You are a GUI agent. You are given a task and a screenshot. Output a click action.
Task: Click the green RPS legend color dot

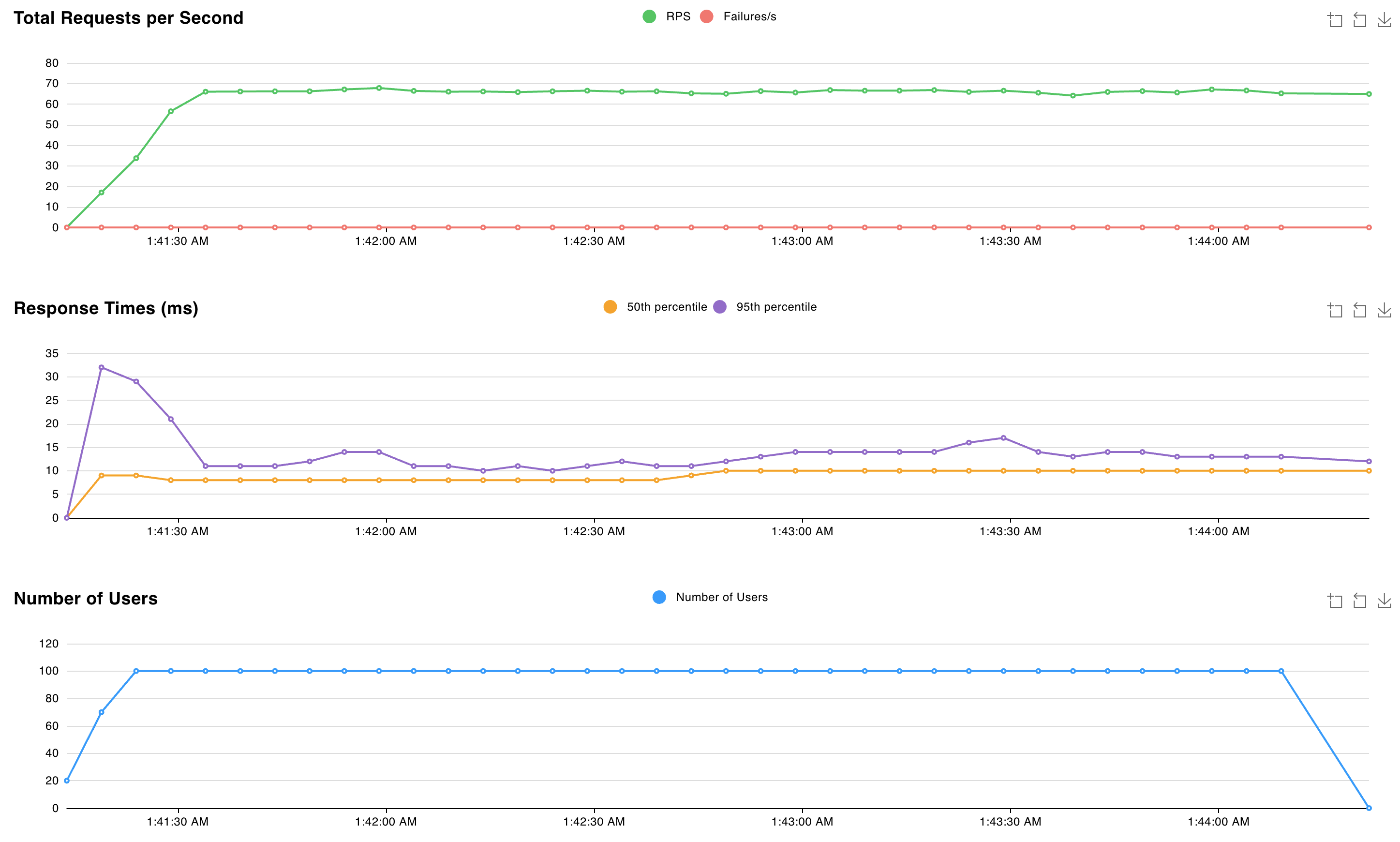(x=649, y=16)
